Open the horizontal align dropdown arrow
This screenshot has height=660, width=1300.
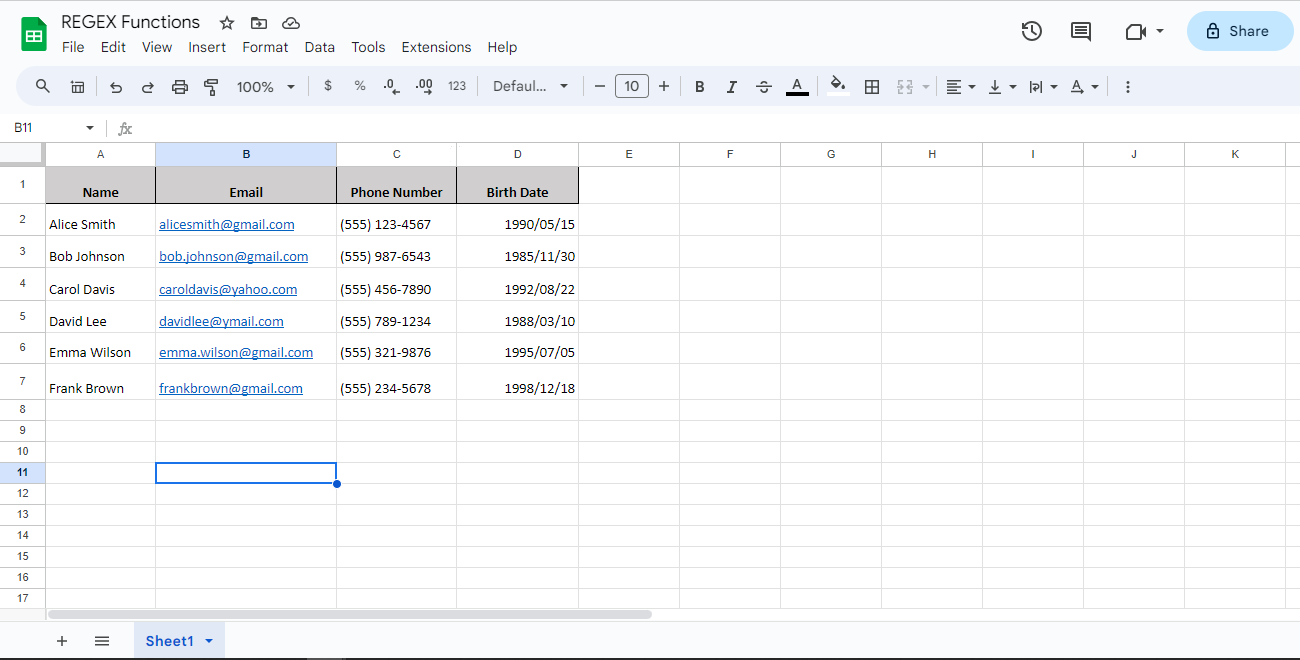pyautogui.click(x=972, y=86)
